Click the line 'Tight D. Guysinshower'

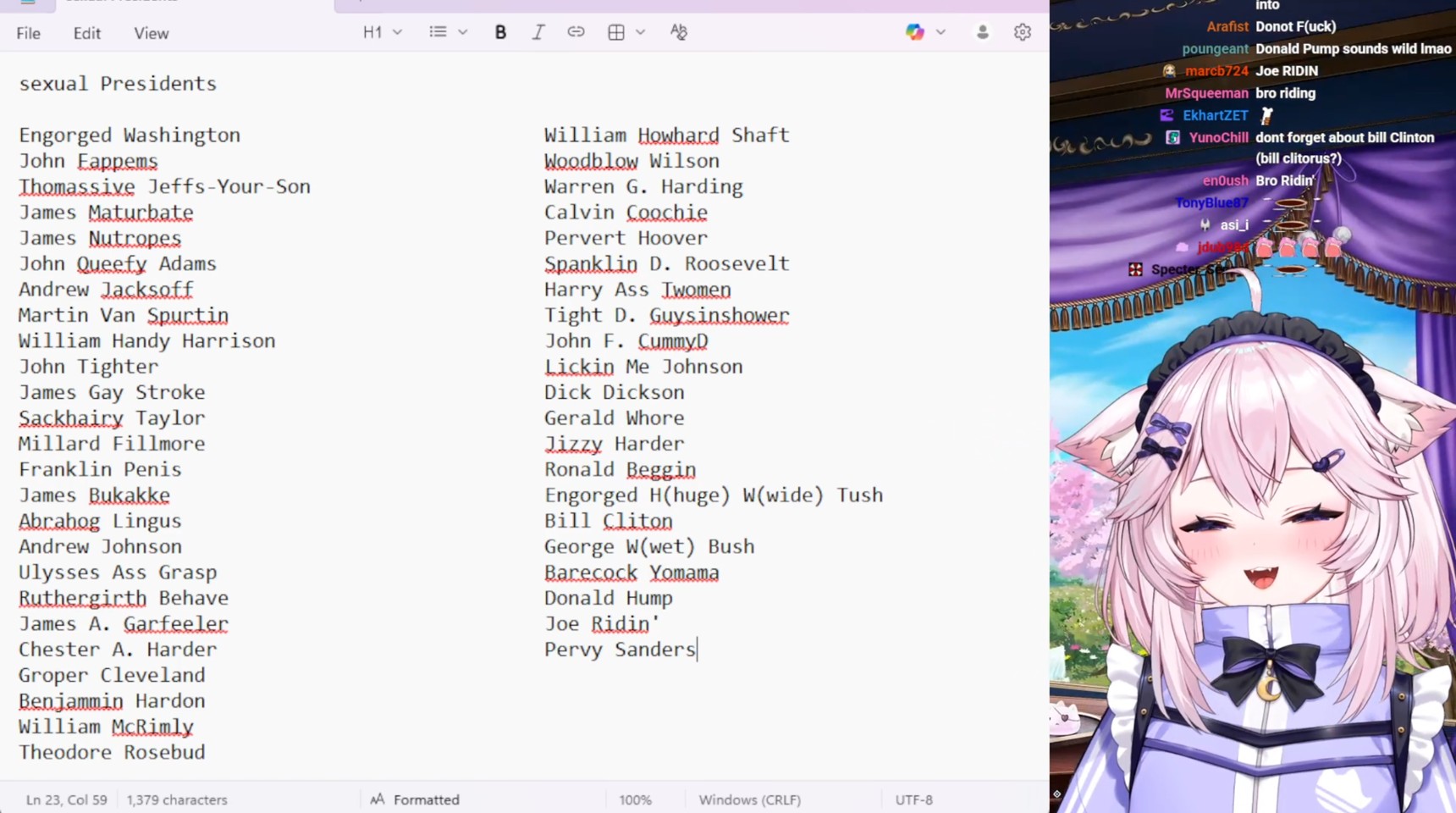pos(666,315)
